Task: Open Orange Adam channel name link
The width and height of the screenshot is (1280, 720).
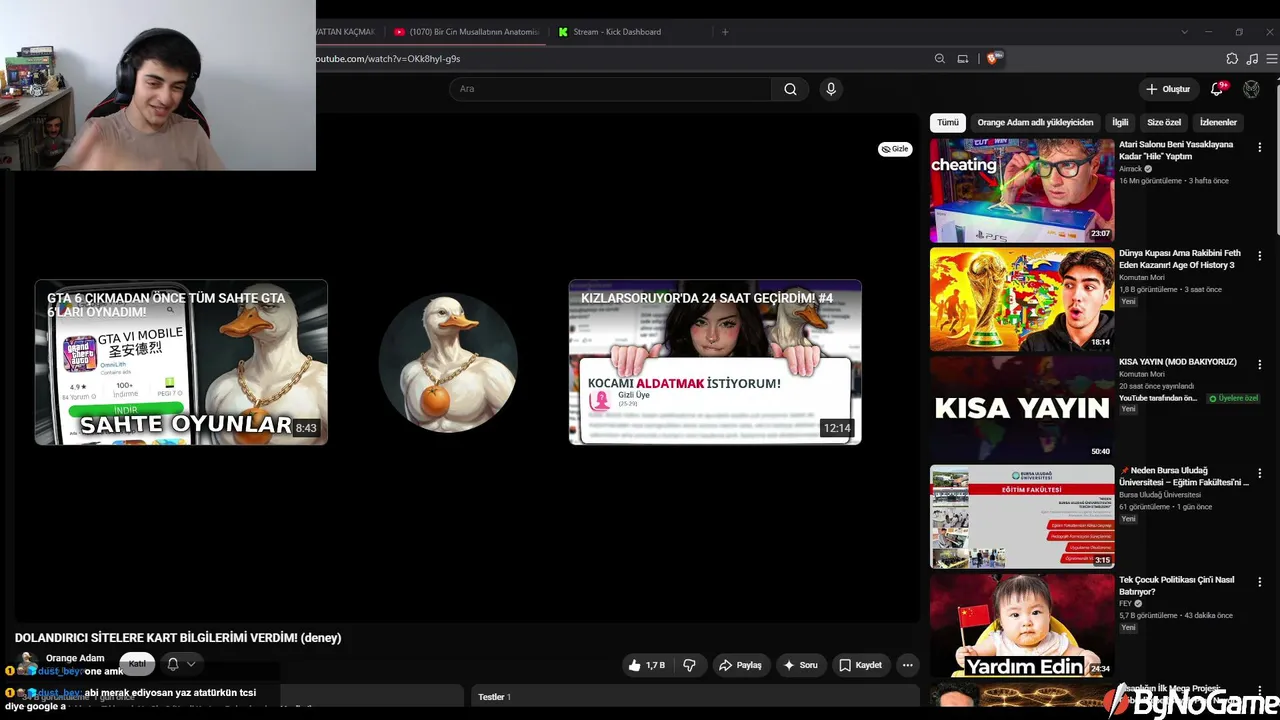Action: [75, 658]
